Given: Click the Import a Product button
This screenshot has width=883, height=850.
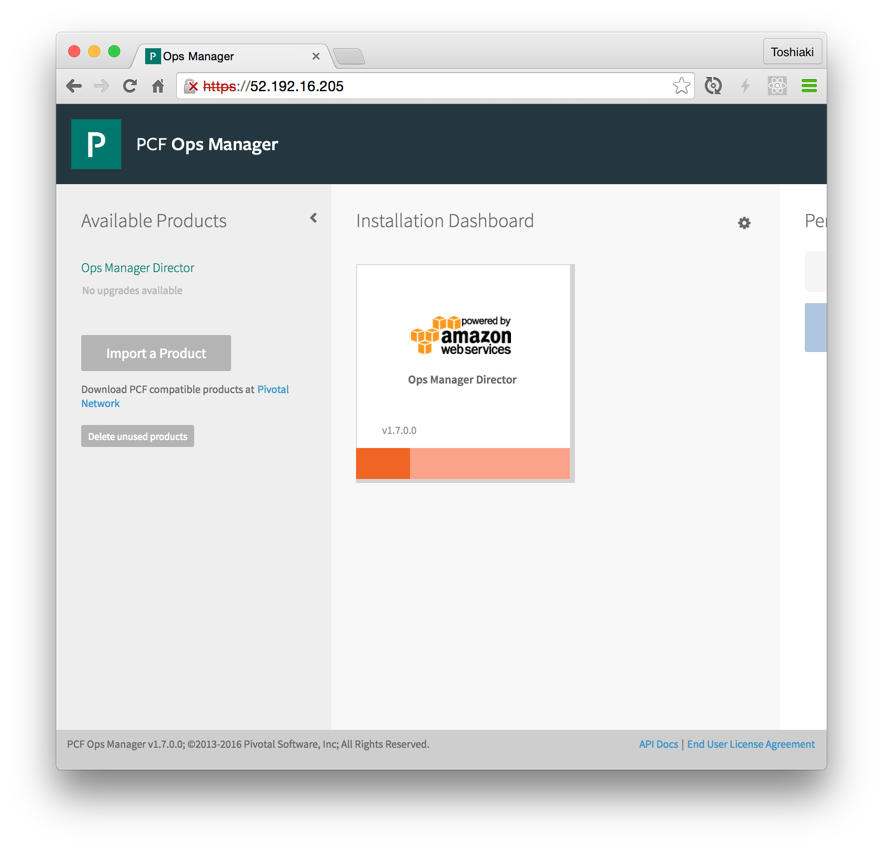Looking at the screenshot, I should click(x=156, y=353).
